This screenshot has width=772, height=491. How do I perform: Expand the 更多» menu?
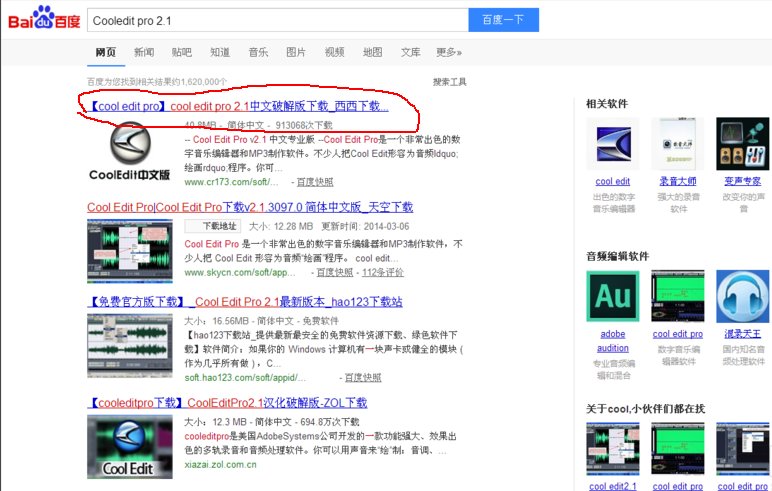[x=449, y=52]
